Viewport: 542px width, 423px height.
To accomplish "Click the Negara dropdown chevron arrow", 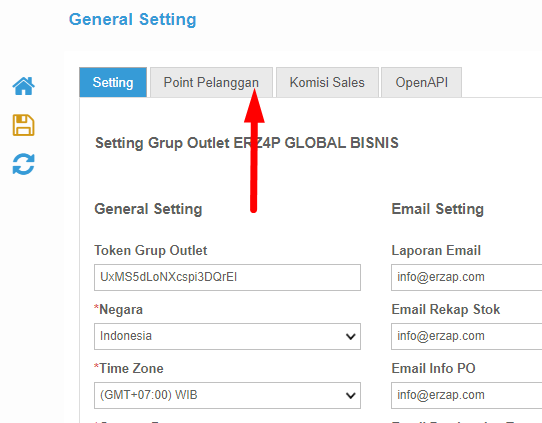I will 351,337.
